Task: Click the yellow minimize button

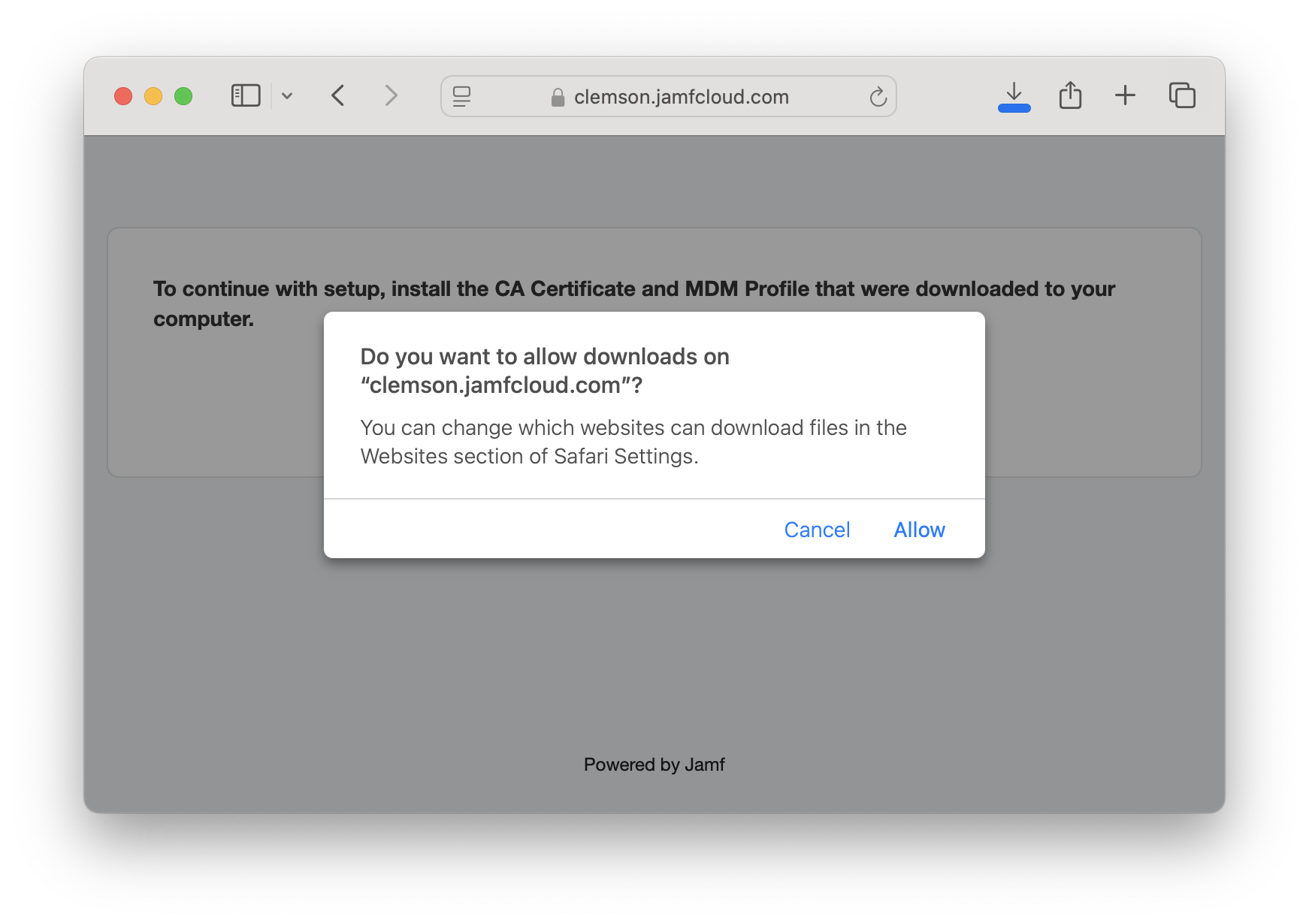Action: [x=153, y=95]
